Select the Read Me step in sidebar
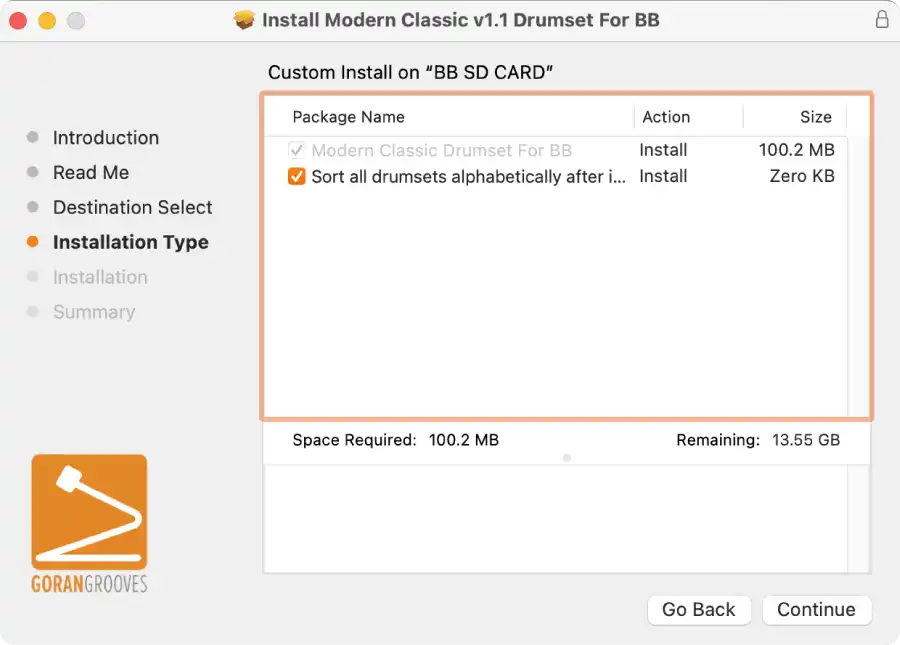This screenshot has width=900, height=645. tap(91, 173)
